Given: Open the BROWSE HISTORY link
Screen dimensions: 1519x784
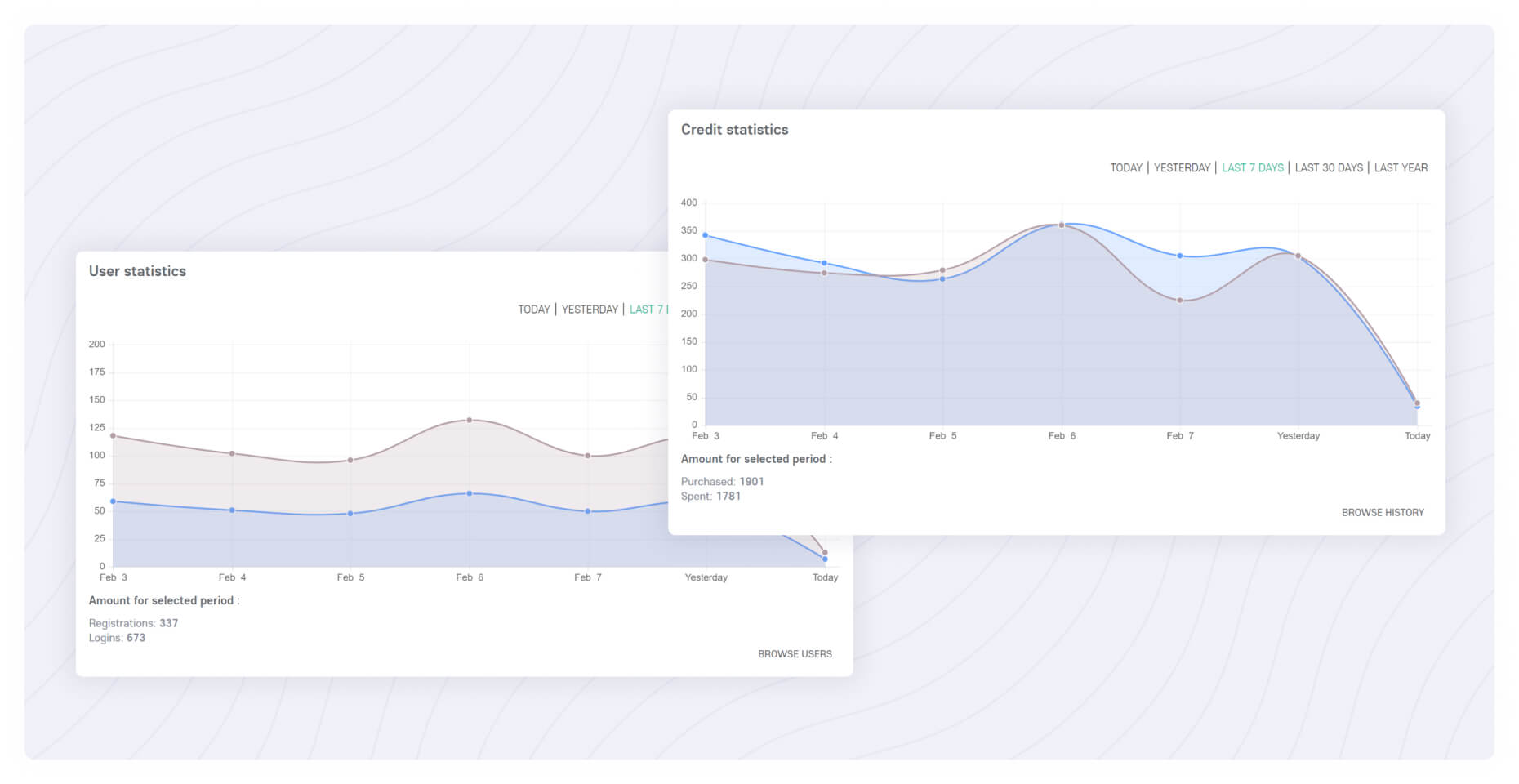Looking at the screenshot, I should [x=1383, y=513].
